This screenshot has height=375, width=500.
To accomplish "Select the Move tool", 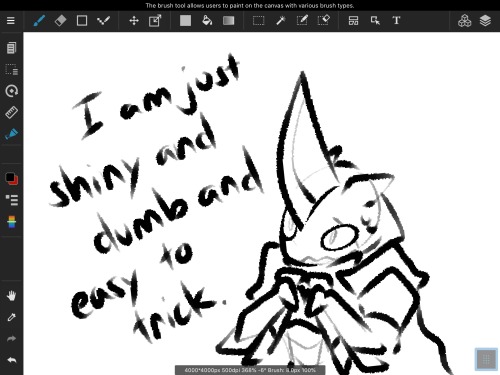I will click(134, 21).
